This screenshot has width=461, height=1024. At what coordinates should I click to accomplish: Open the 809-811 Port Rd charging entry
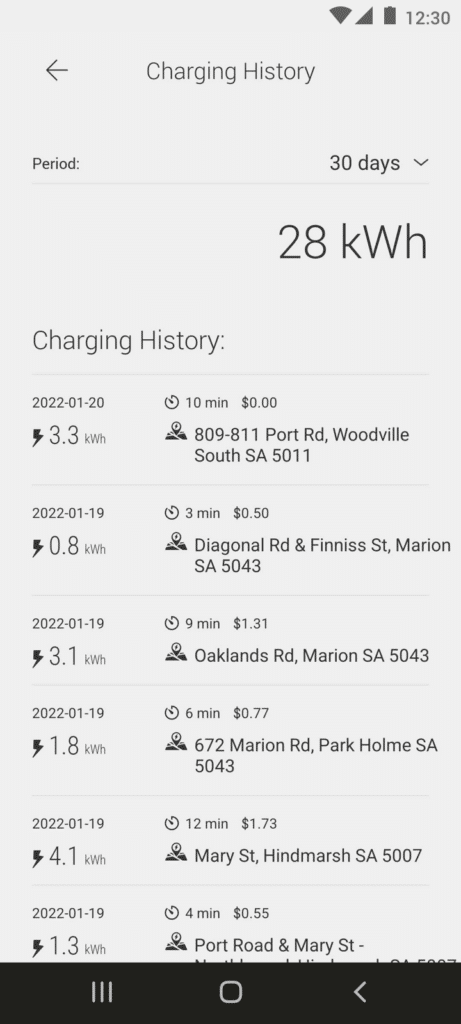coord(230,430)
